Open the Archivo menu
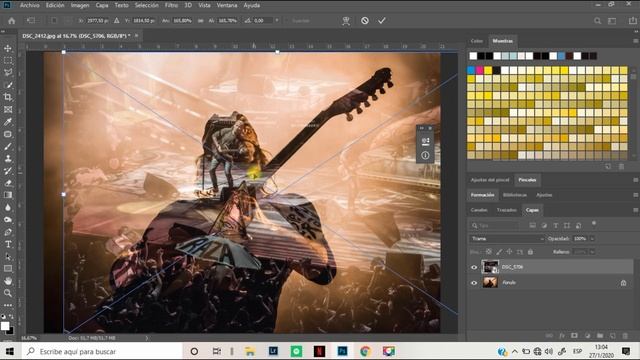 30,5
